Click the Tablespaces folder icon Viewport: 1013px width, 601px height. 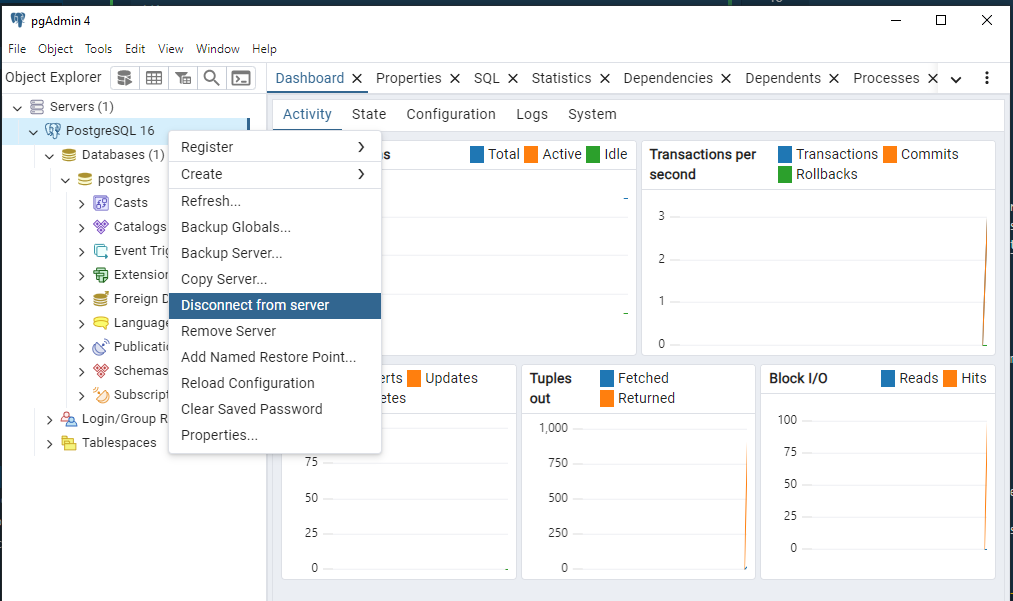pos(68,443)
